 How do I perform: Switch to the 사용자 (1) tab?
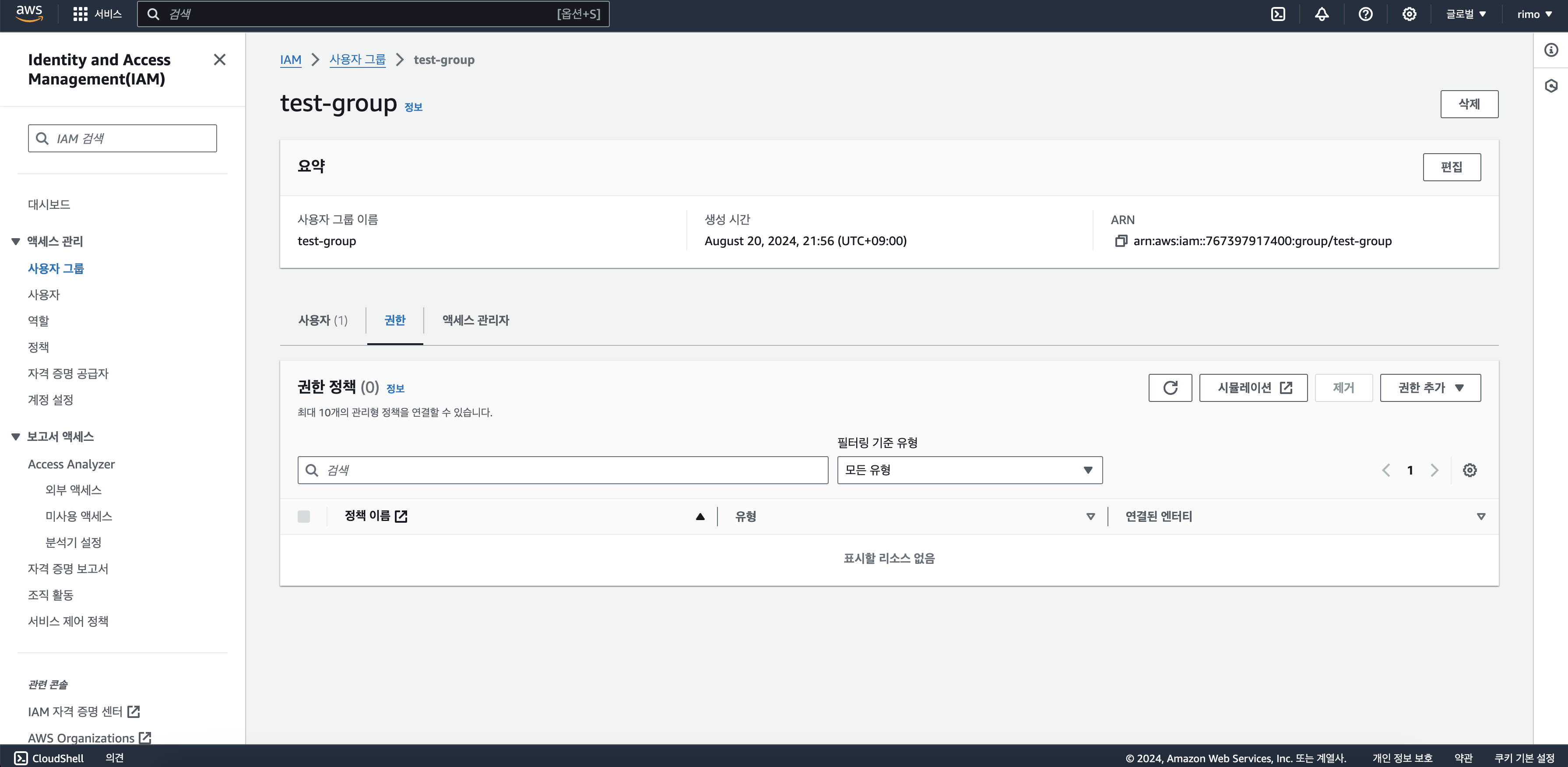(x=323, y=320)
